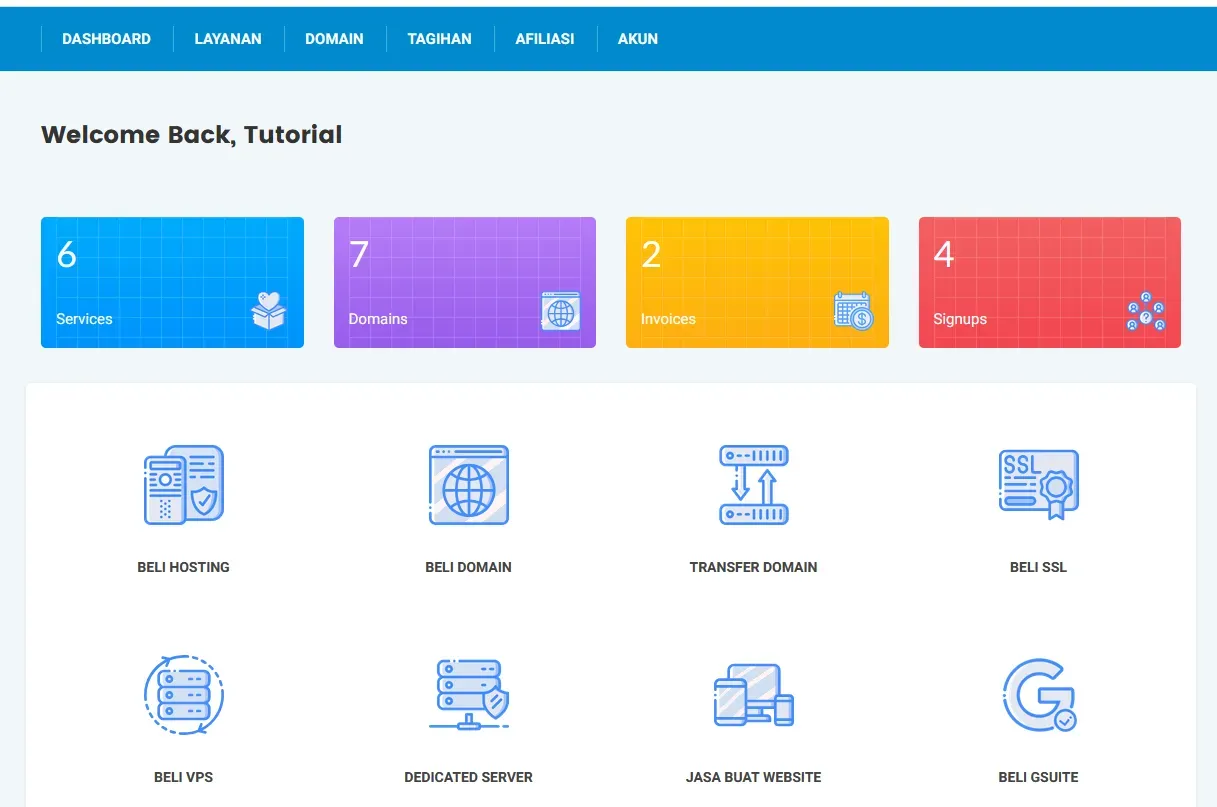Viewport: 1217px width, 807px height.
Task: Open the Beli Hosting server icon
Action: [184, 485]
